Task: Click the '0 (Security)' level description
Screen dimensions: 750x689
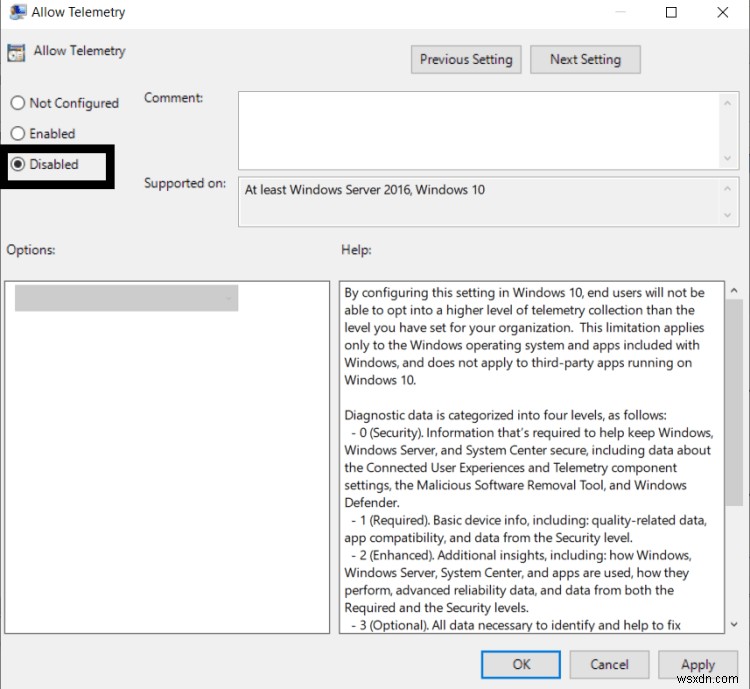Action: [x=529, y=467]
